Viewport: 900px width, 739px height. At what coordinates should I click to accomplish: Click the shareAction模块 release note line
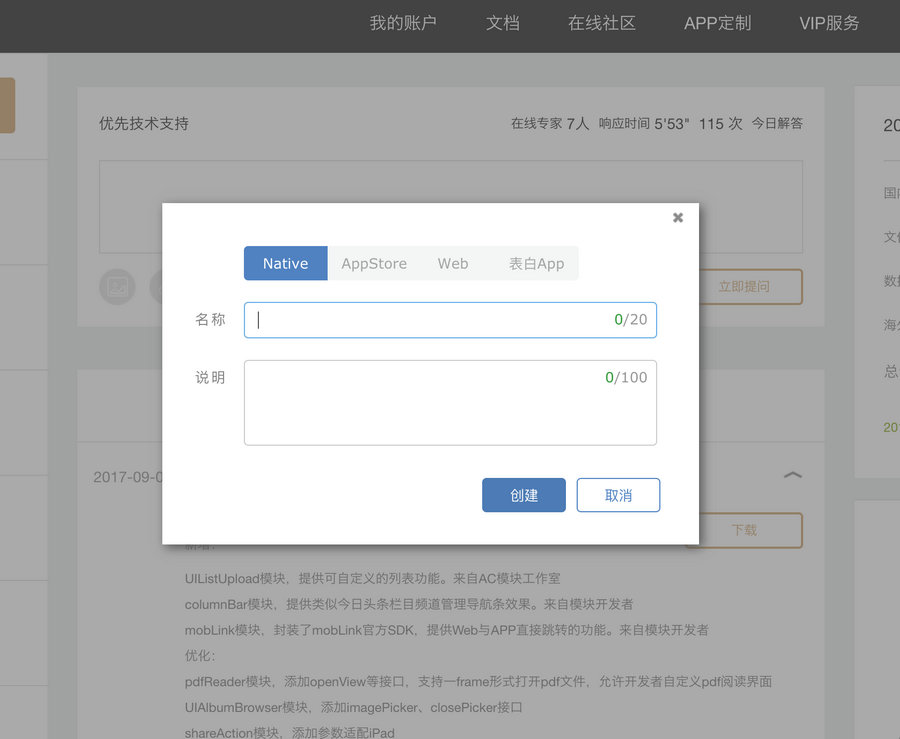(289, 733)
